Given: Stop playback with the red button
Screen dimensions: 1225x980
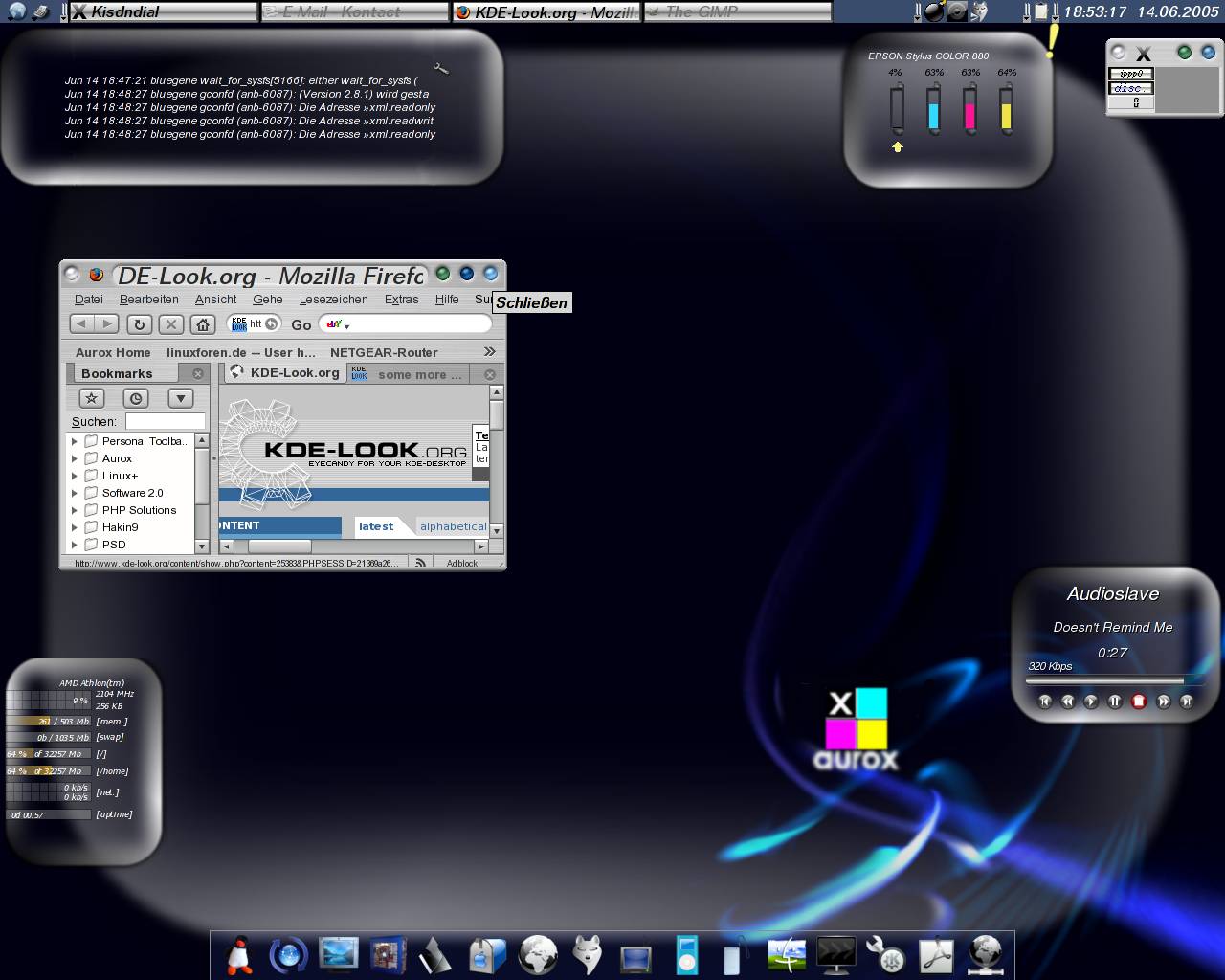Looking at the screenshot, I should (1139, 702).
